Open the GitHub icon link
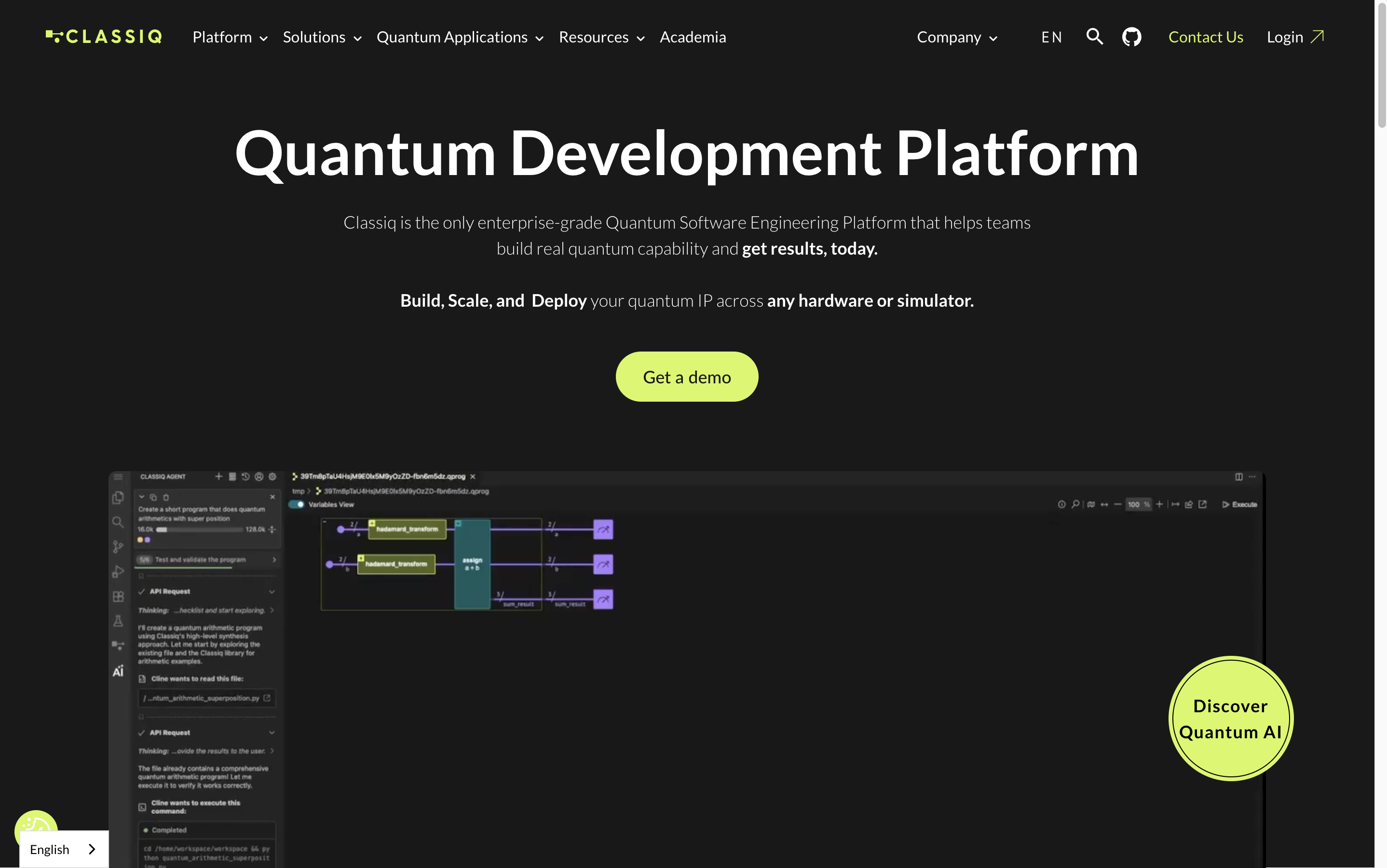Viewport: 1387px width, 868px height. [x=1131, y=37]
